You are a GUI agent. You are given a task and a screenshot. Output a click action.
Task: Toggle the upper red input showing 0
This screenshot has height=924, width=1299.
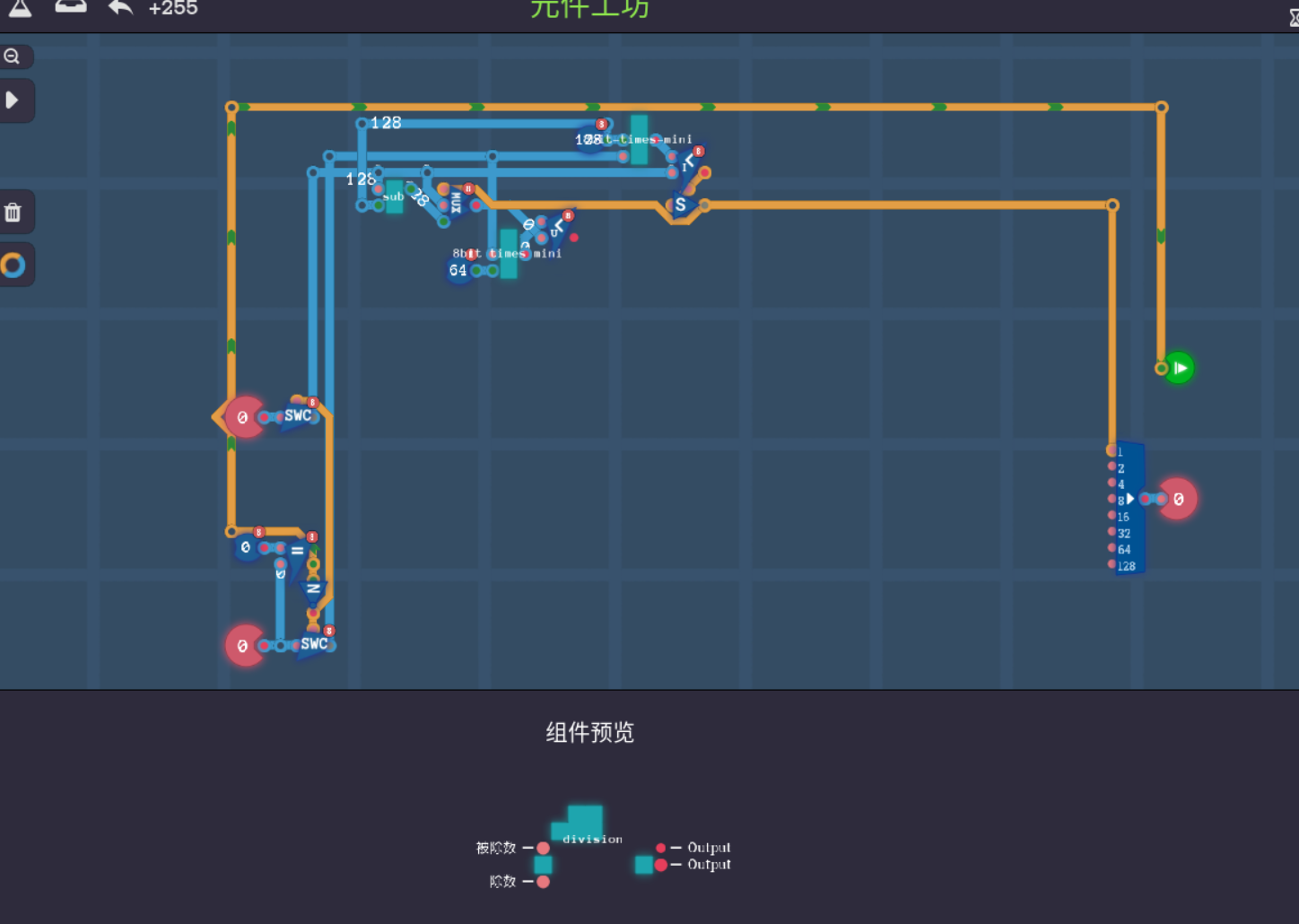tap(243, 417)
